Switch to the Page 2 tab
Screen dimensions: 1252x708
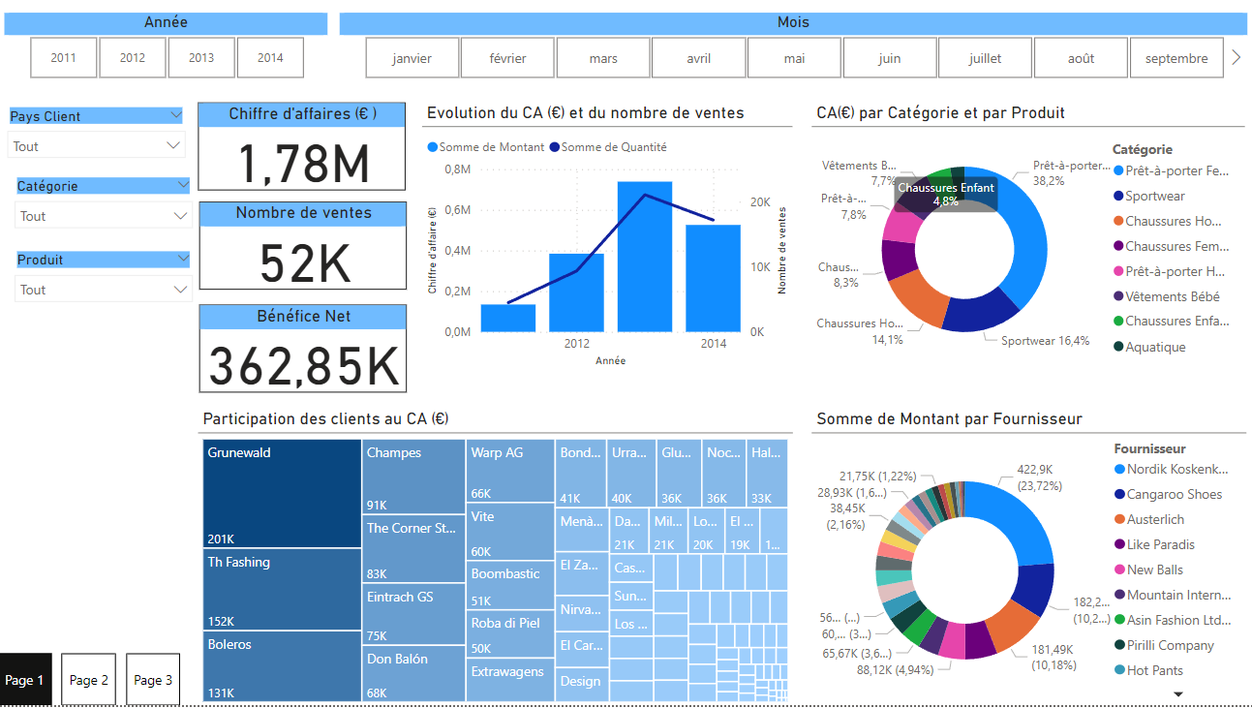pos(88,679)
